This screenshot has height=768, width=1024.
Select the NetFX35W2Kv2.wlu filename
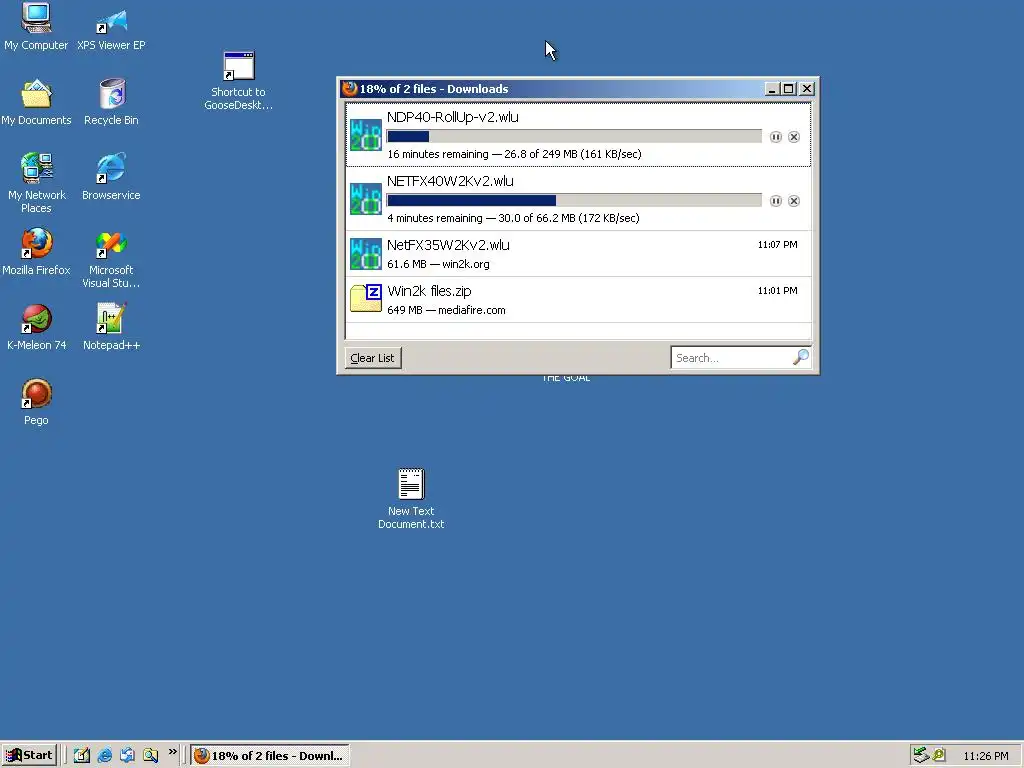448,245
